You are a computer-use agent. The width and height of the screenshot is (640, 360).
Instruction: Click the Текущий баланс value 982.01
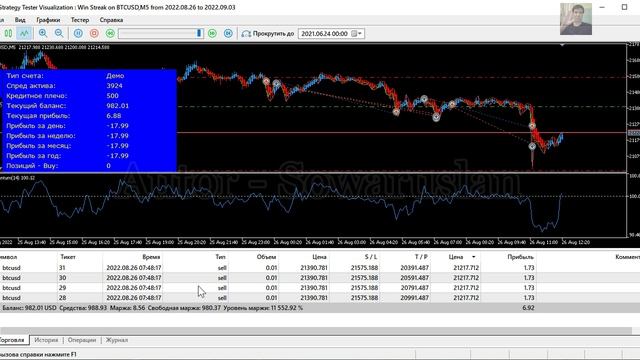tap(117, 106)
